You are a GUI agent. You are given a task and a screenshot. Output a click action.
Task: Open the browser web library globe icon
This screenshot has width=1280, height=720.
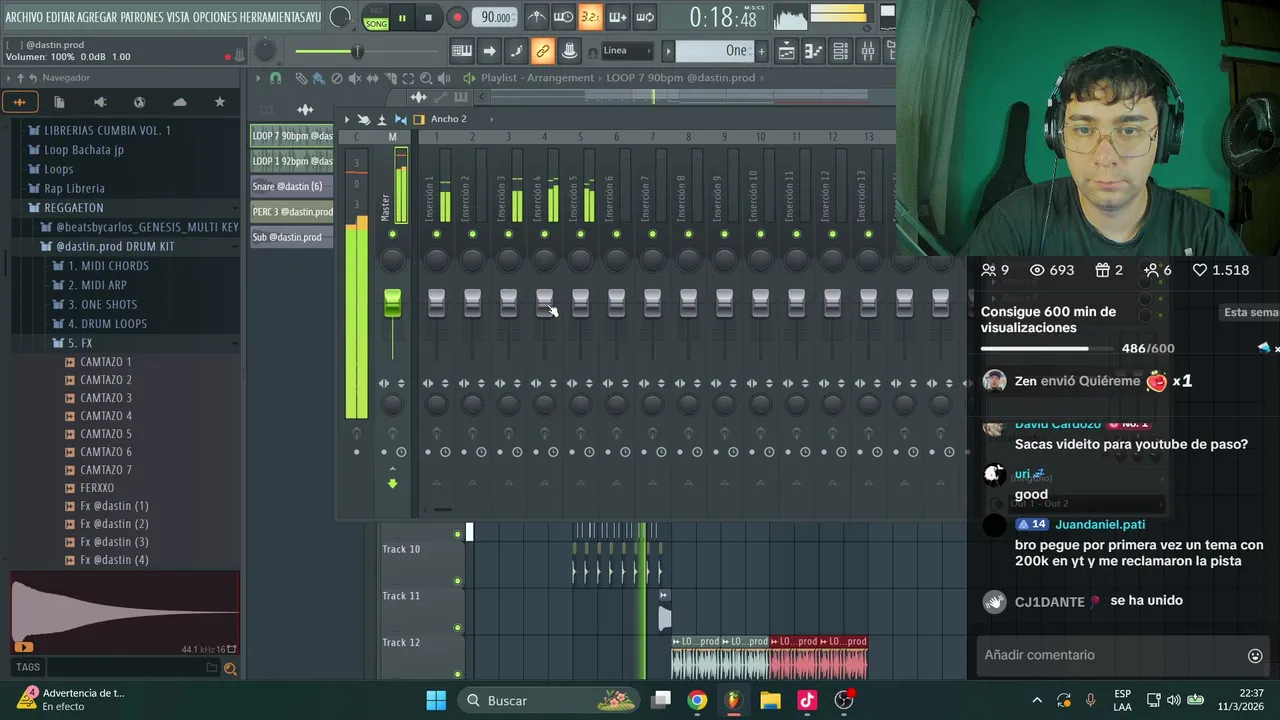pyautogui.click(x=139, y=102)
